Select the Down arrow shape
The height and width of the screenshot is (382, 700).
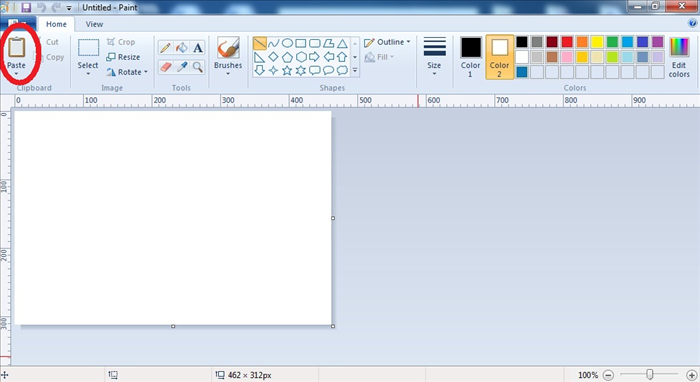tap(260, 71)
